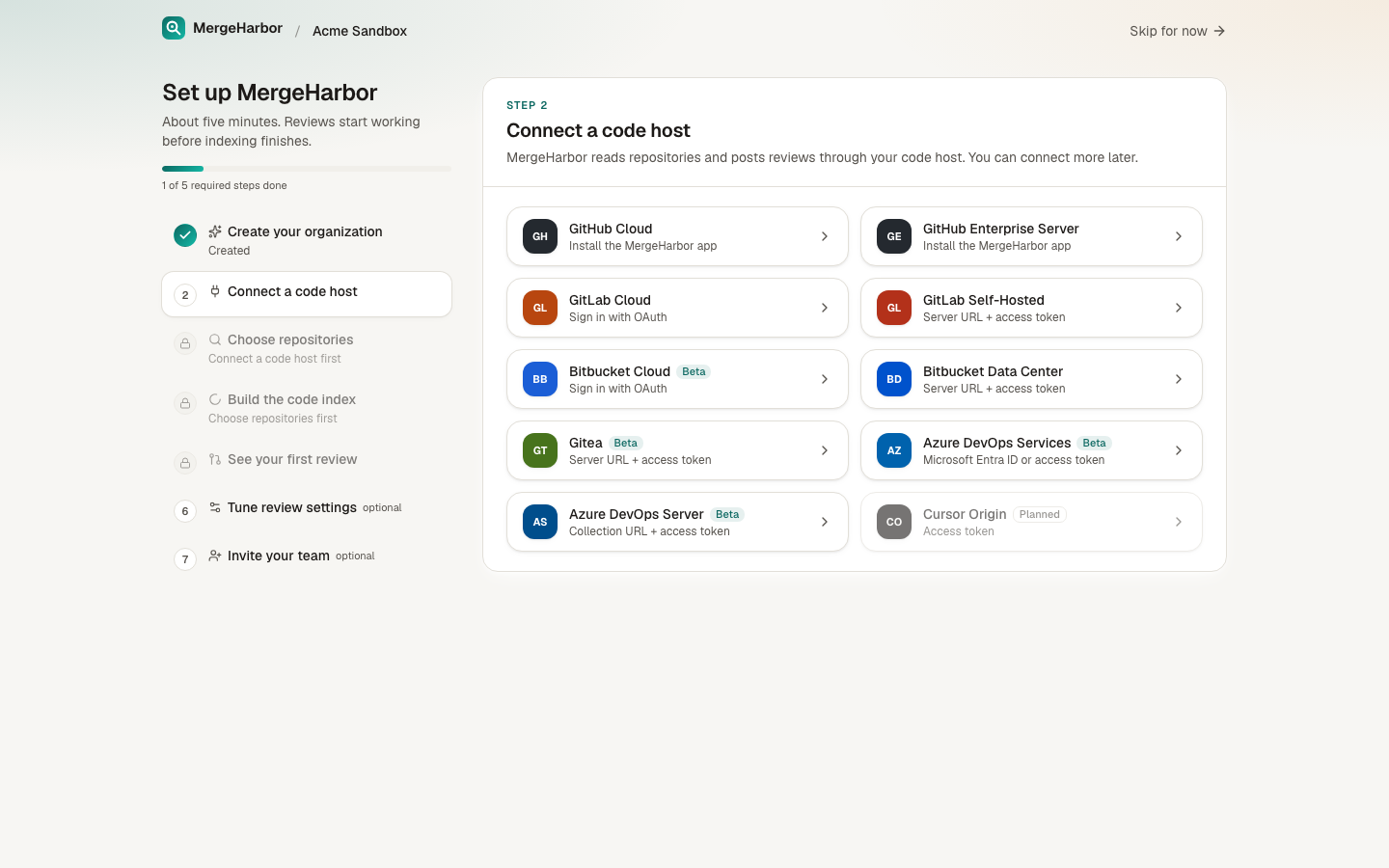Click the green GT Gitea icon
The width and height of the screenshot is (1389, 868).
[540, 450]
